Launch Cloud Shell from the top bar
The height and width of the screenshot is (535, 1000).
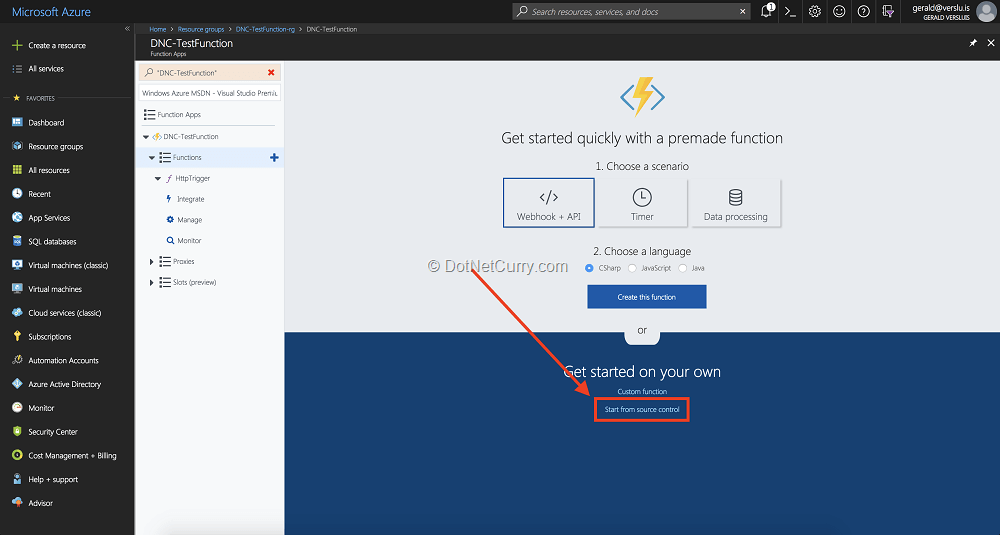(x=790, y=11)
